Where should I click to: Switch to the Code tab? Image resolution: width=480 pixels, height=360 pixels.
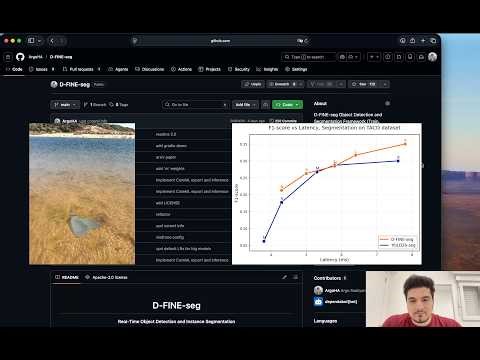14,69
